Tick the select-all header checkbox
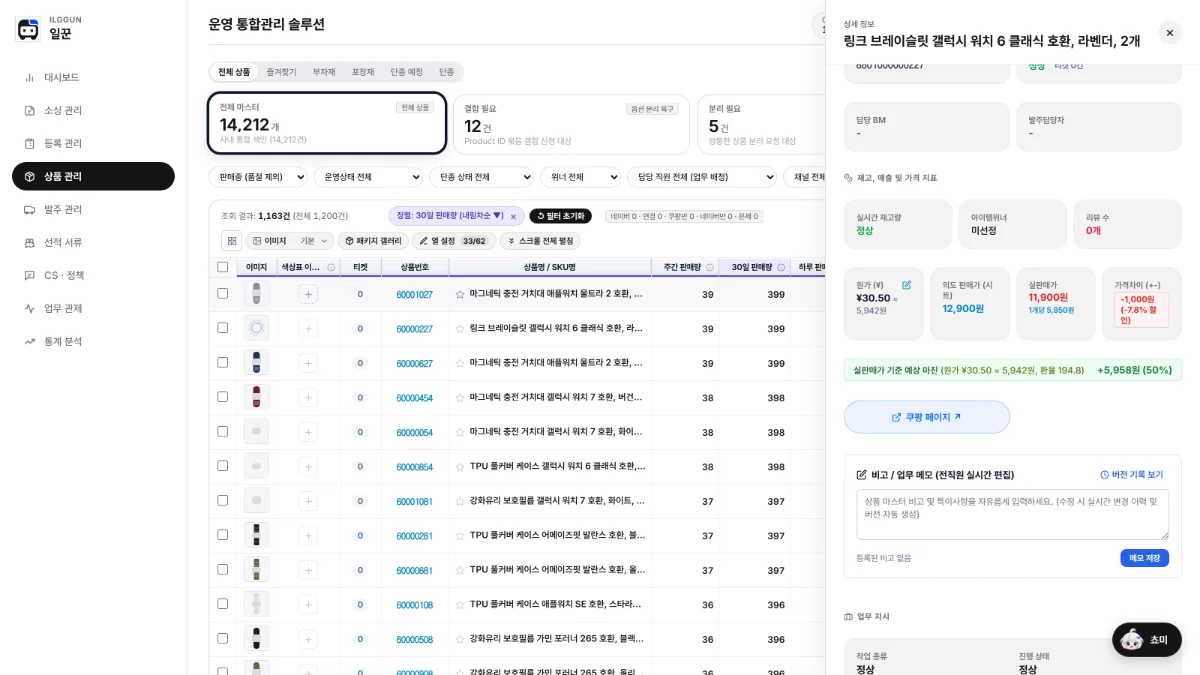The height and width of the screenshot is (675, 1200). point(222,267)
